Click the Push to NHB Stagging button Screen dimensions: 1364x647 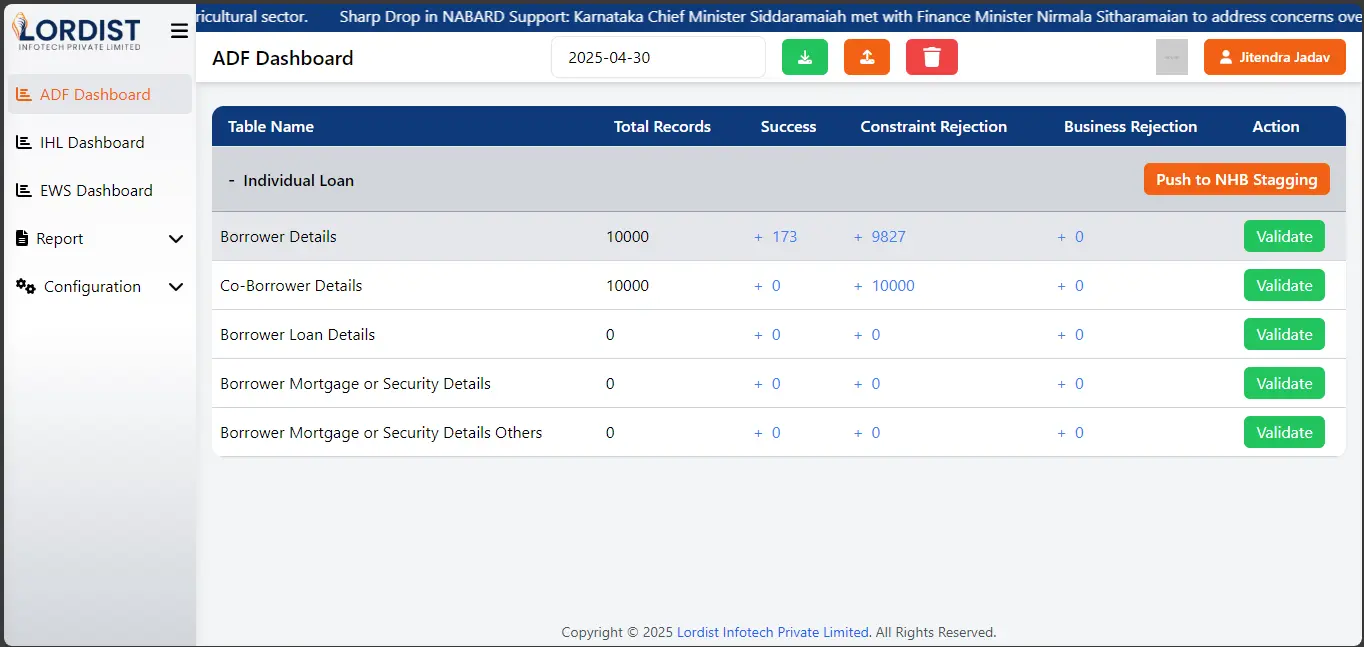pyautogui.click(x=1236, y=179)
